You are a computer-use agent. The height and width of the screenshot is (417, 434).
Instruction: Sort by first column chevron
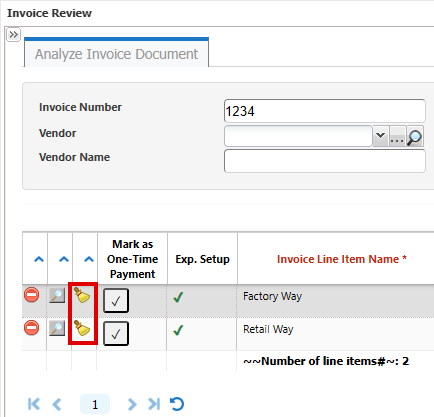(39, 259)
